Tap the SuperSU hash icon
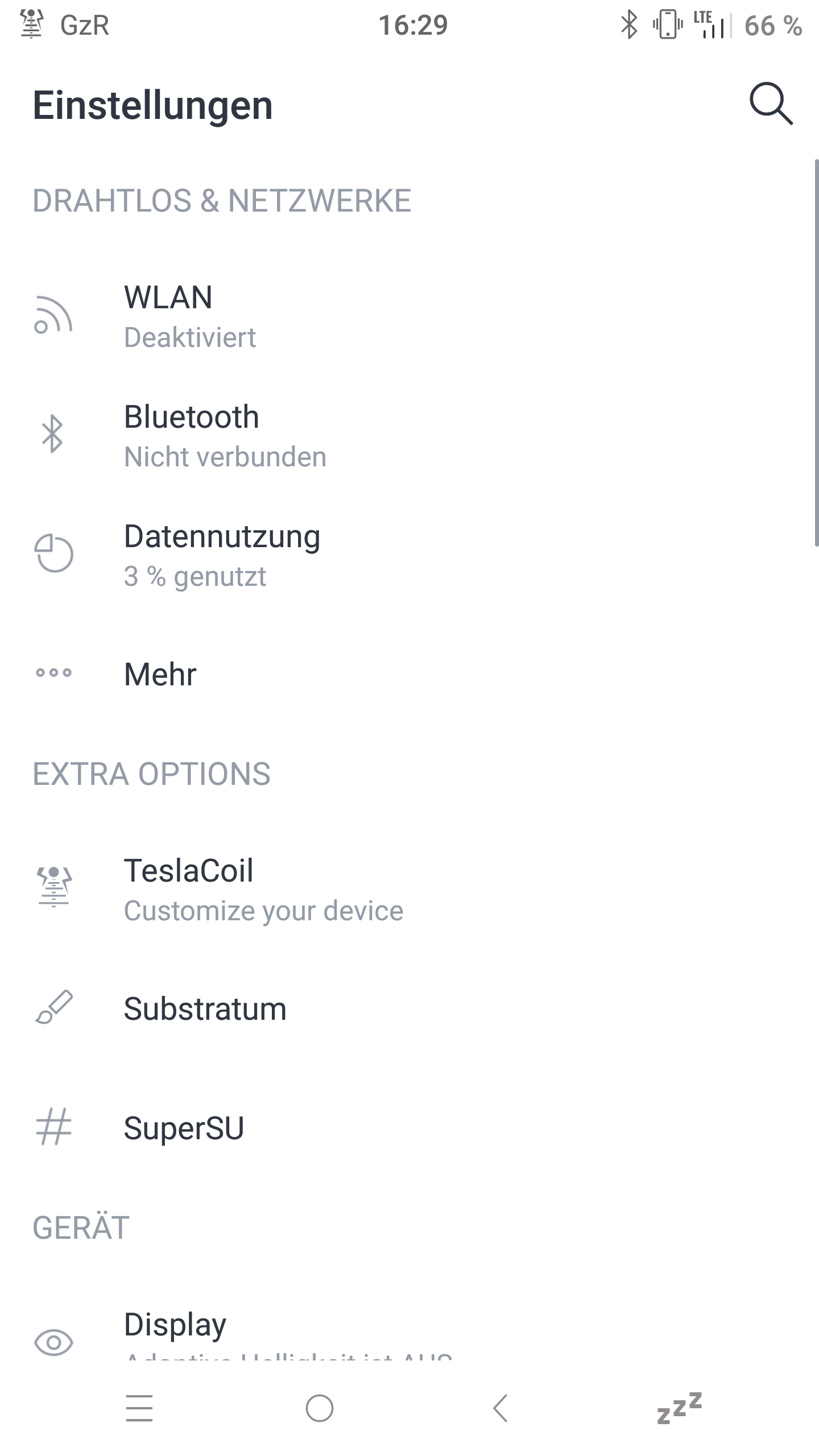 (53, 1127)
